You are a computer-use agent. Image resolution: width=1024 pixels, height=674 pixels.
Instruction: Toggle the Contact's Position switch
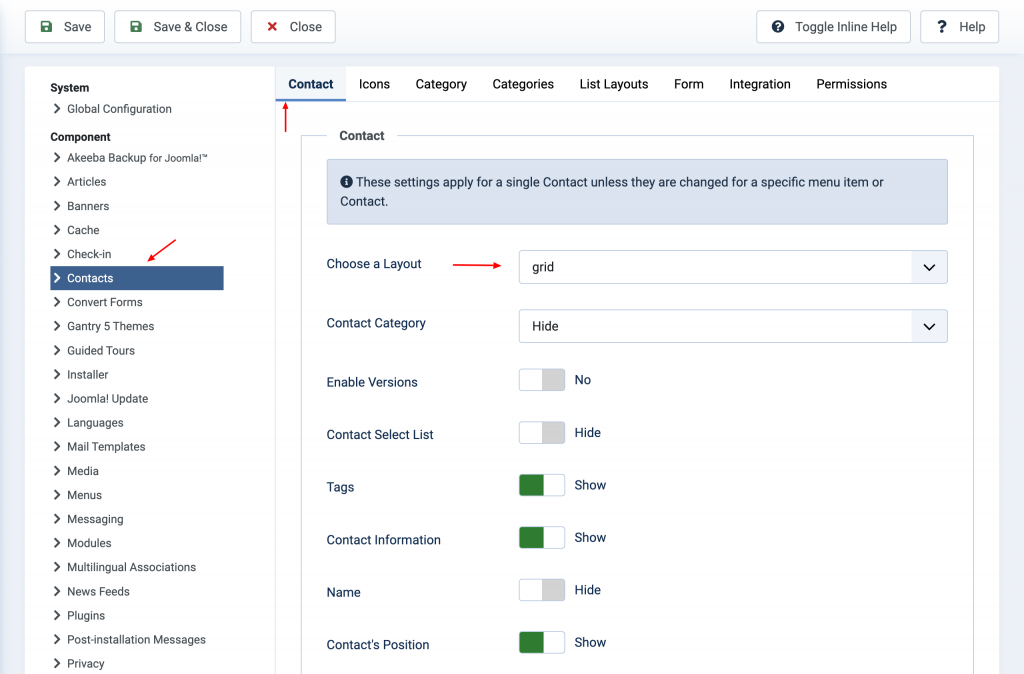click(x=542, y=643)
